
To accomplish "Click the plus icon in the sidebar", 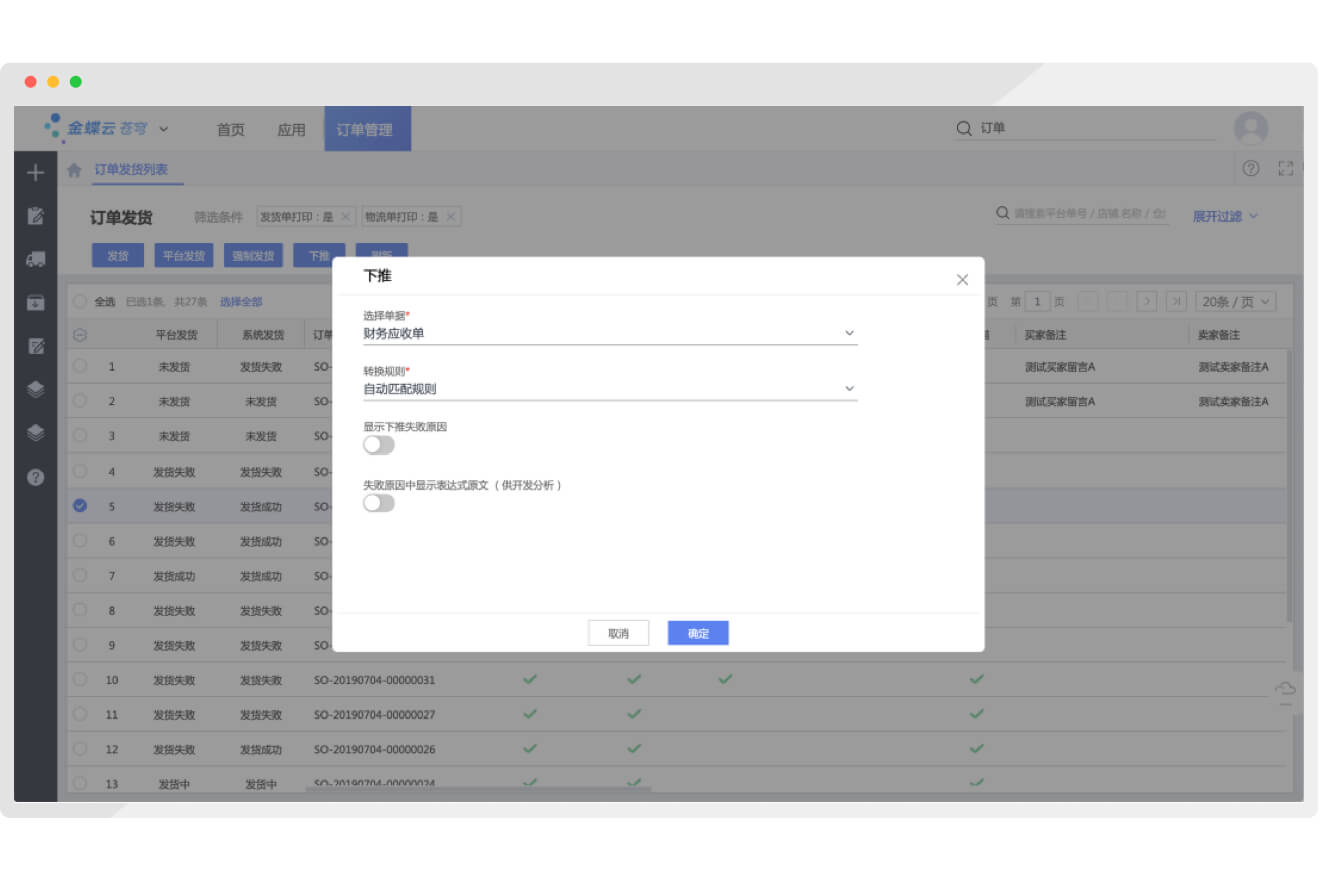I will 36,173.
